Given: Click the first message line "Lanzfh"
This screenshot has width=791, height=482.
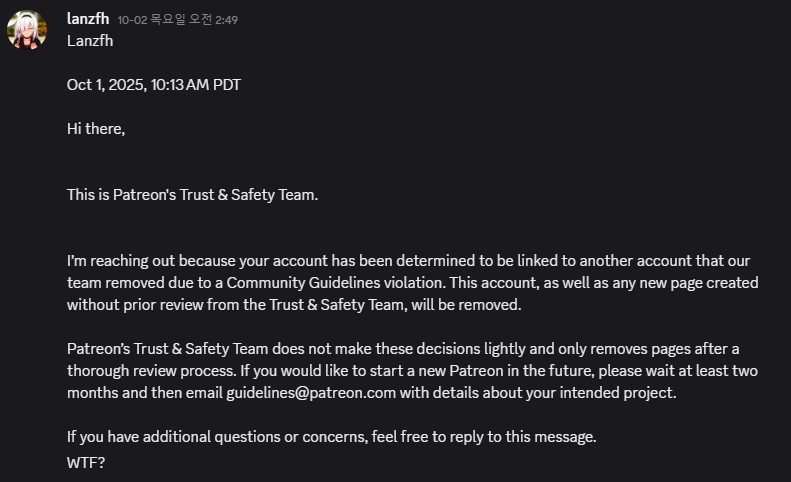Looking at the screenshot, I should [x=89, y=41].
